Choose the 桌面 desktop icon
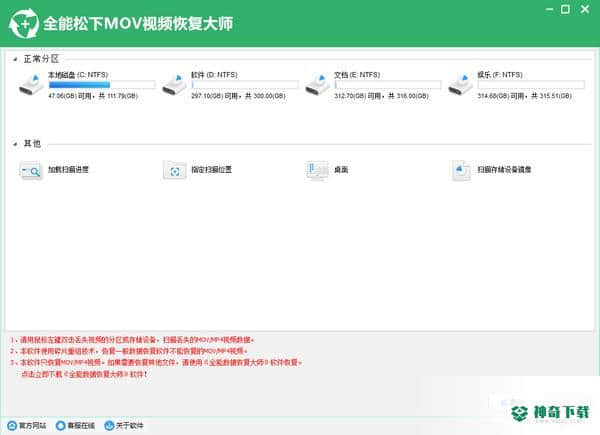This screenshot has width=600, height=435. click(x=317, y=170)
